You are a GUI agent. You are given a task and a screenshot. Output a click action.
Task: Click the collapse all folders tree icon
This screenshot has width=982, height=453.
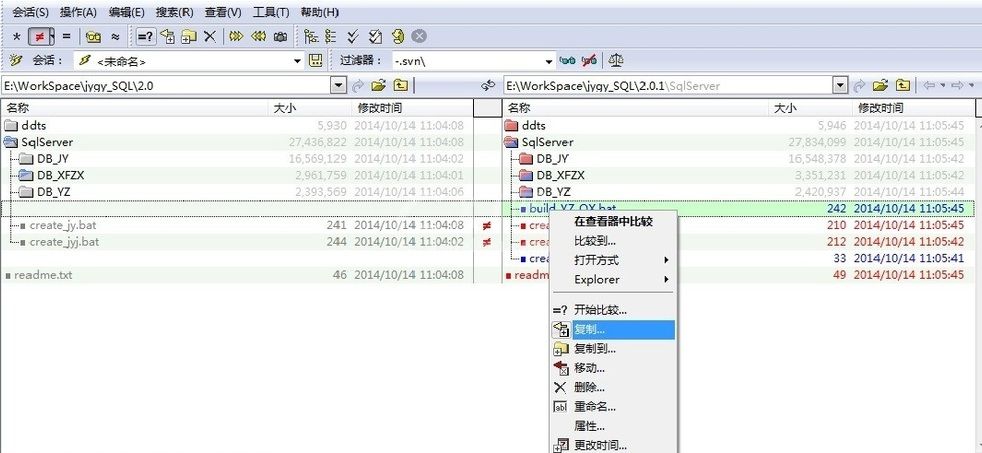[x=331, y=36]
